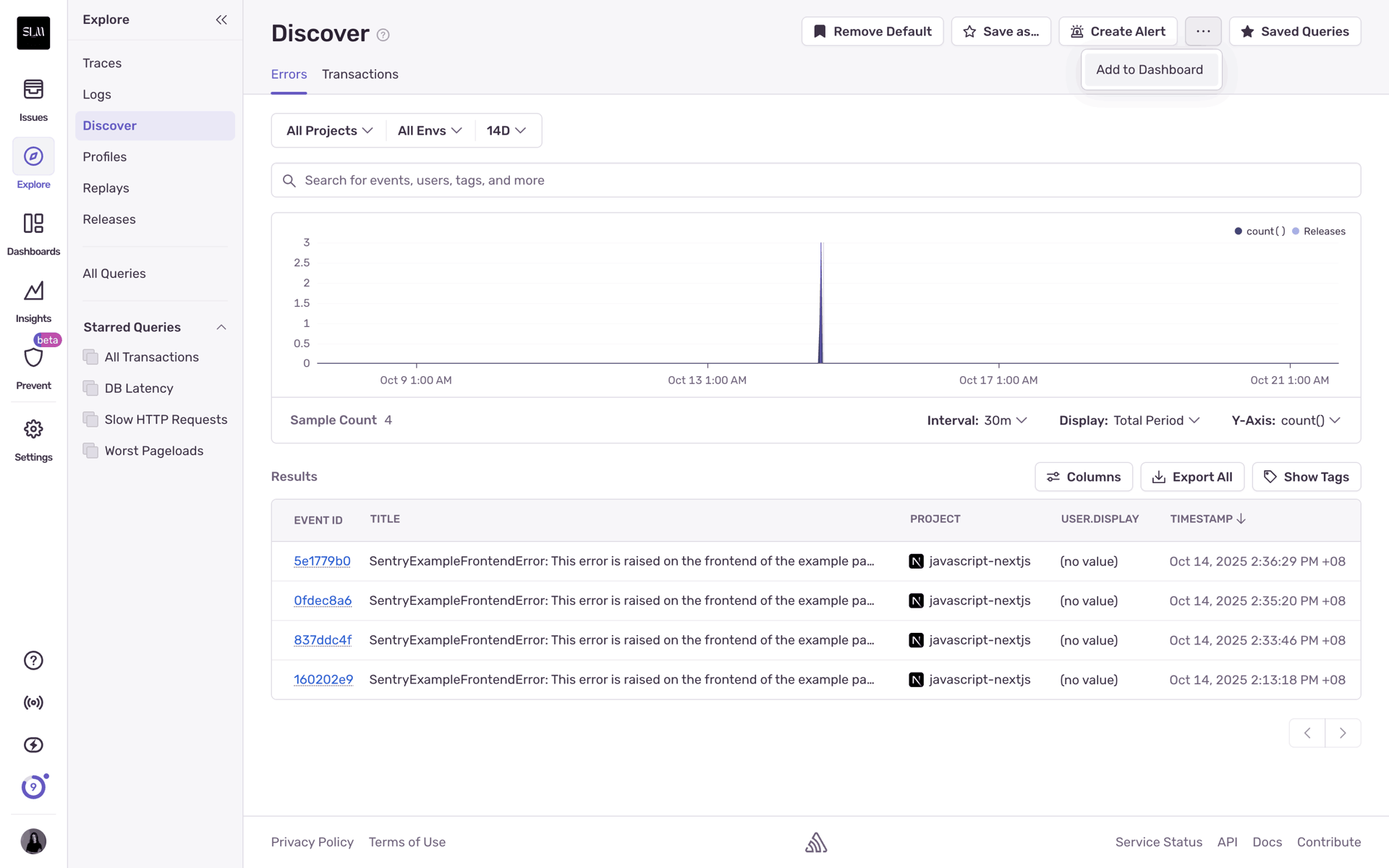The image size is (1389, 868).
Task: Open the user avatar menu
Action: [x=33, y=841]
